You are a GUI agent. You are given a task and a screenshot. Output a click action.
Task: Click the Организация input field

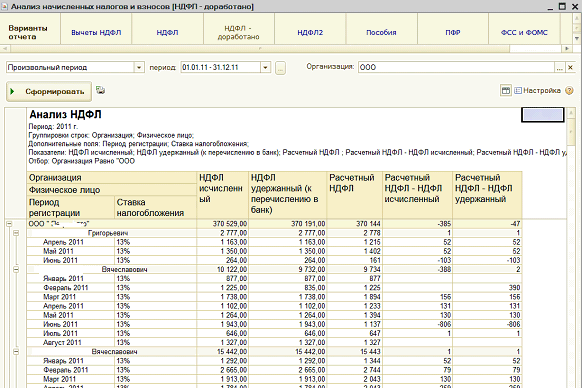coord(456,67)
